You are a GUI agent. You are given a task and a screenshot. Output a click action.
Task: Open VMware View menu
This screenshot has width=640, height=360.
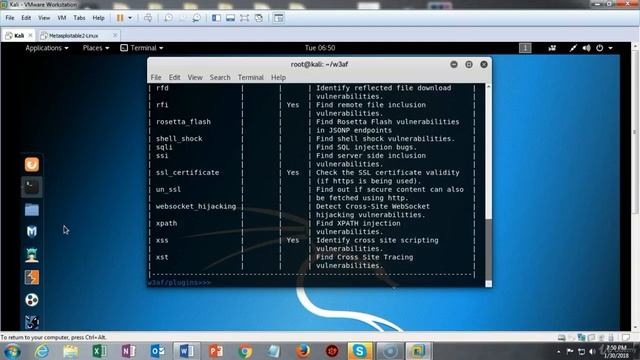click(44, 18)
